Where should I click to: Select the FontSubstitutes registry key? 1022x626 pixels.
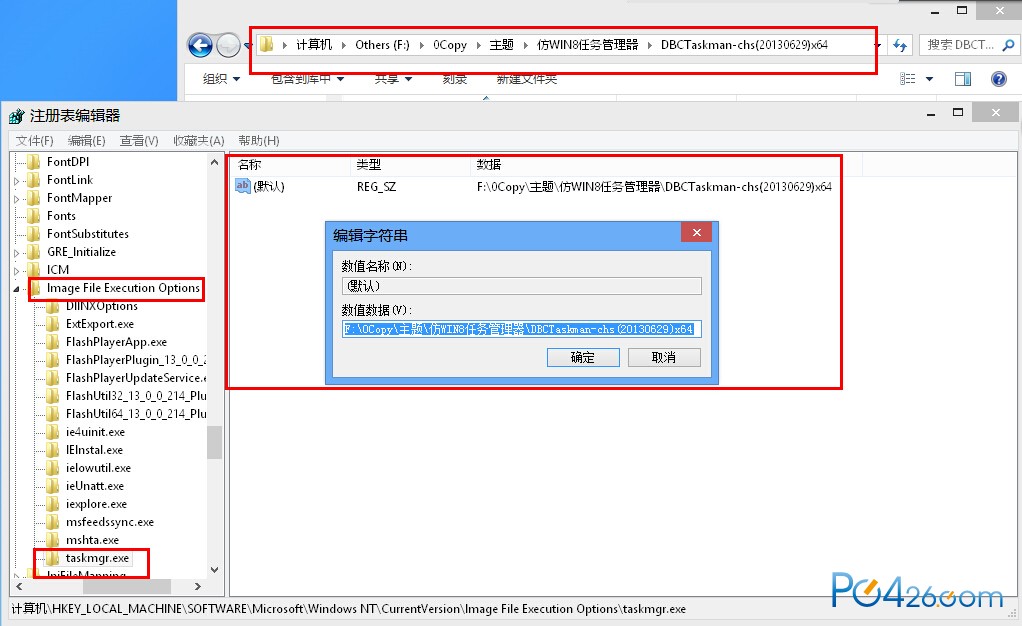tap(88, 234)
